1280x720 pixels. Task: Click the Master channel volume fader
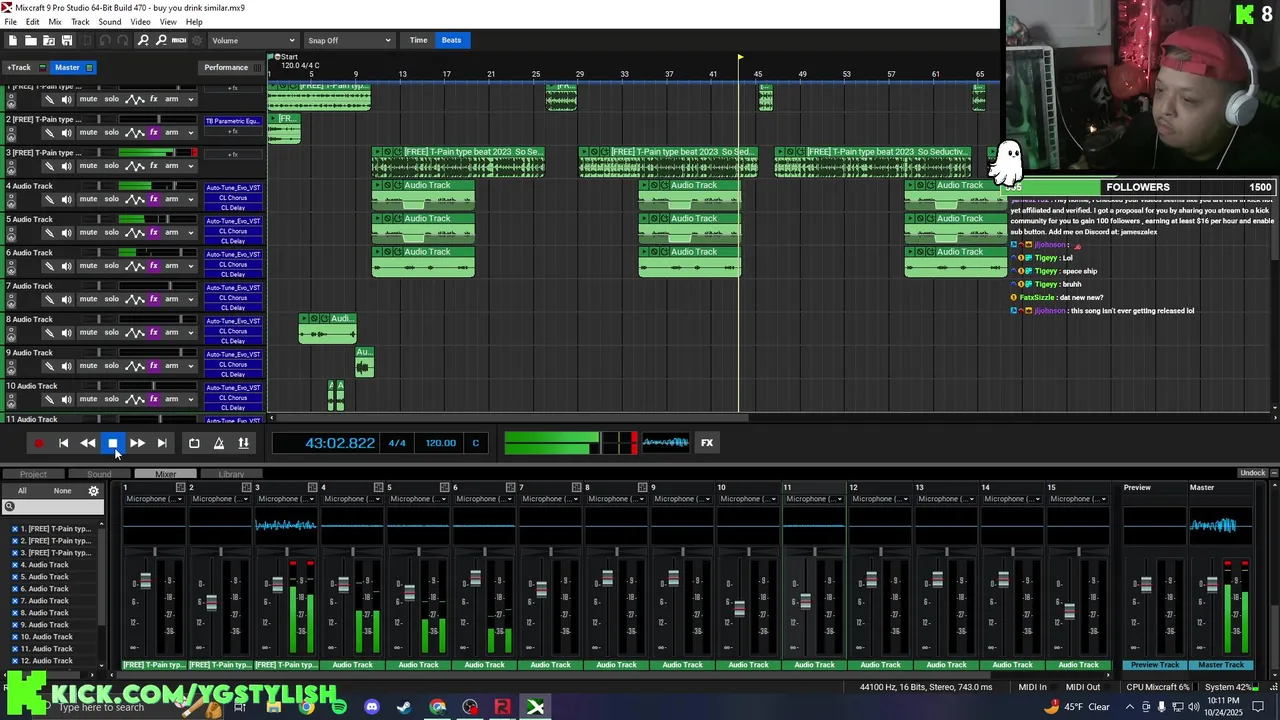point(1212,587)
